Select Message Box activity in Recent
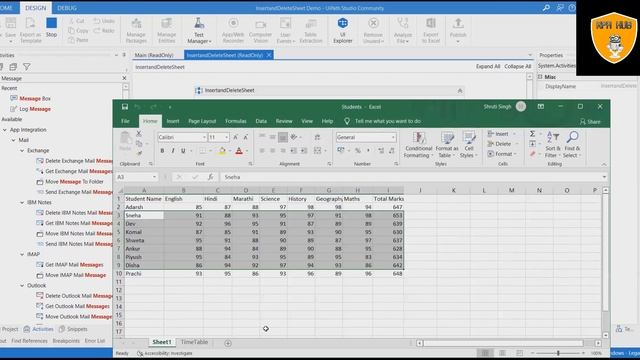 coord(35,98)
